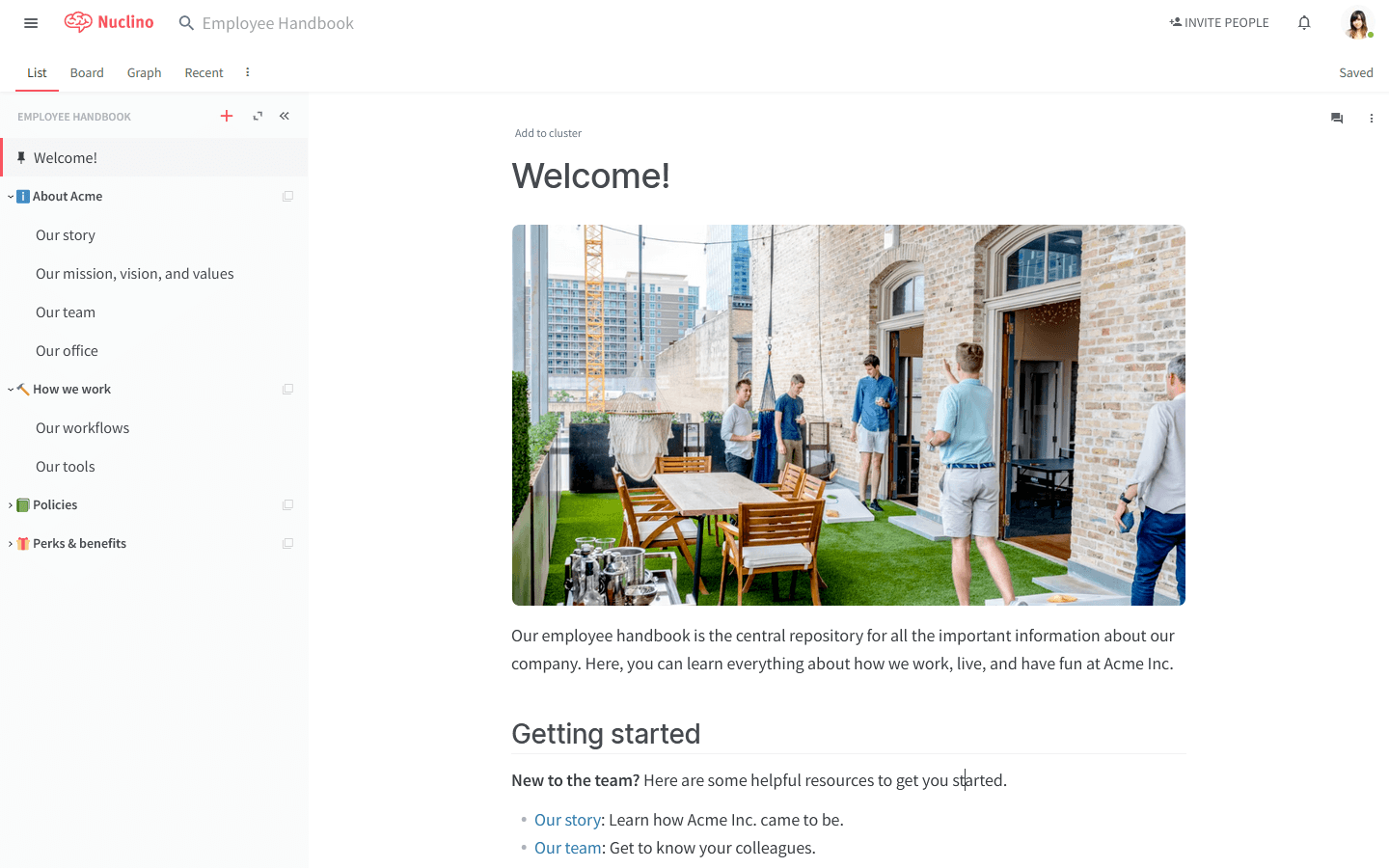Select the Policies cluster title
The image size is (1389, 868).
point(55,504)
